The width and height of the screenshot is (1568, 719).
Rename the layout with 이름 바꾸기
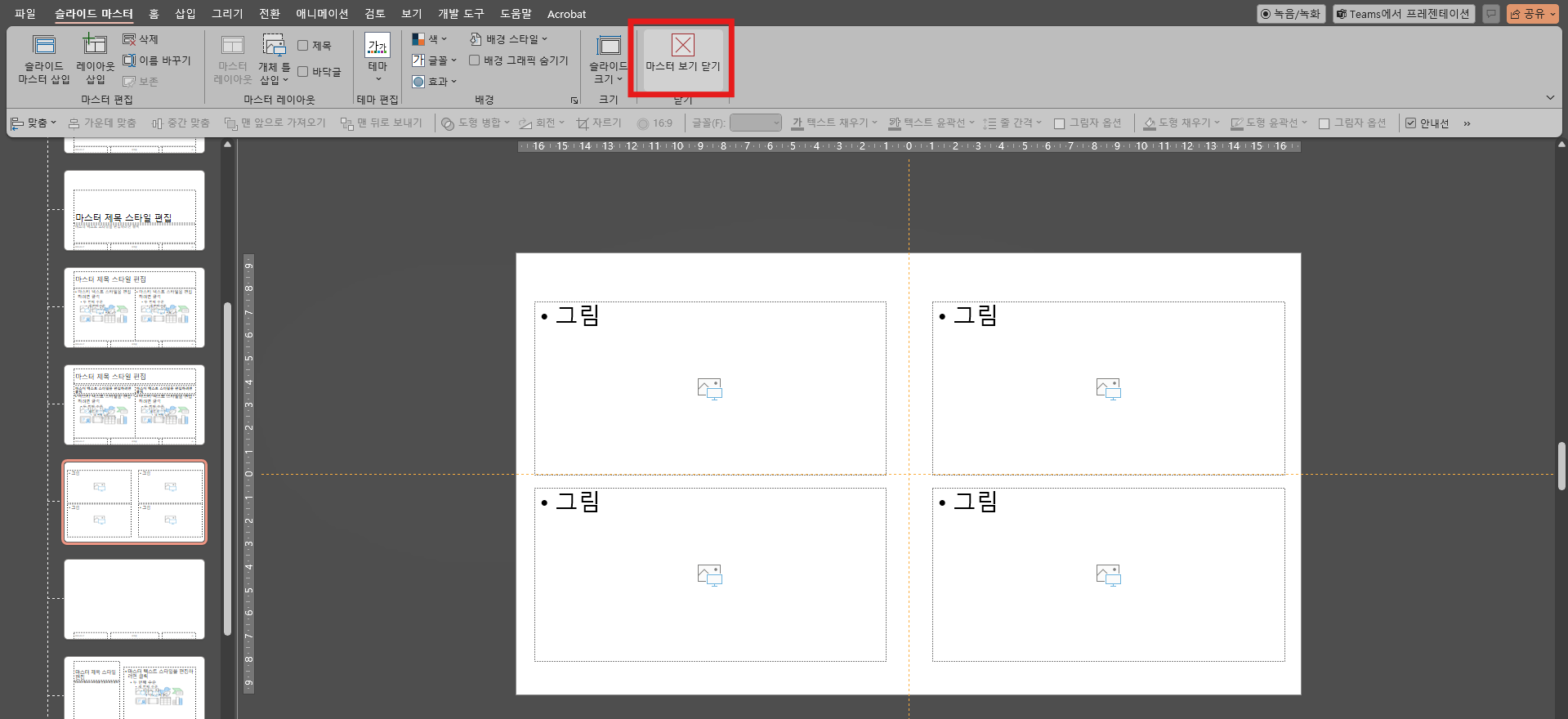point(156,60)
